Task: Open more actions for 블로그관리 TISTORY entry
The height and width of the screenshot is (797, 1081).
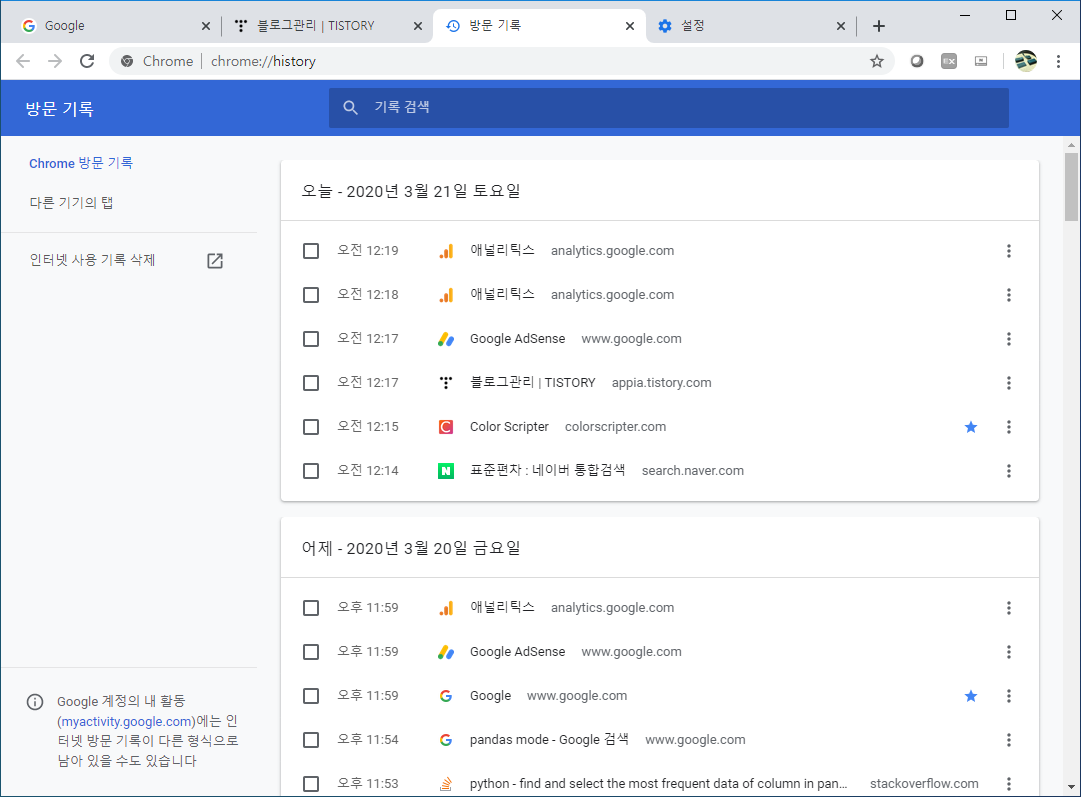Action: click(1009, 383)
